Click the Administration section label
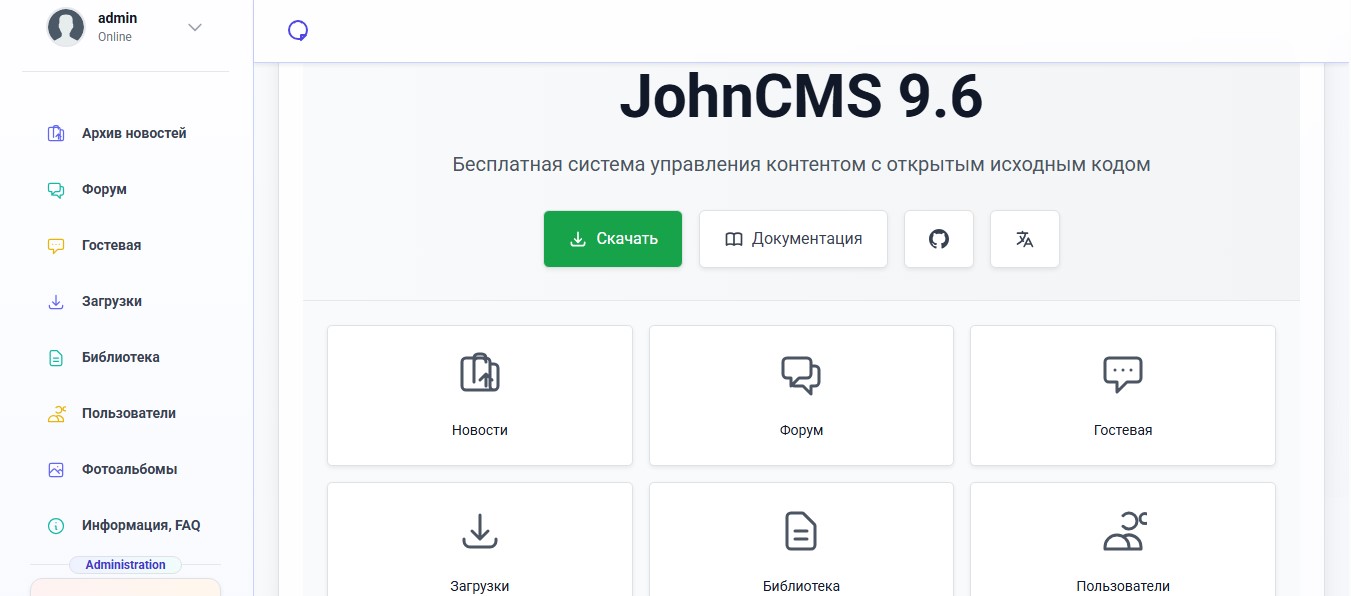This screenshot has width=1351, height=596. tap(125, 565)
